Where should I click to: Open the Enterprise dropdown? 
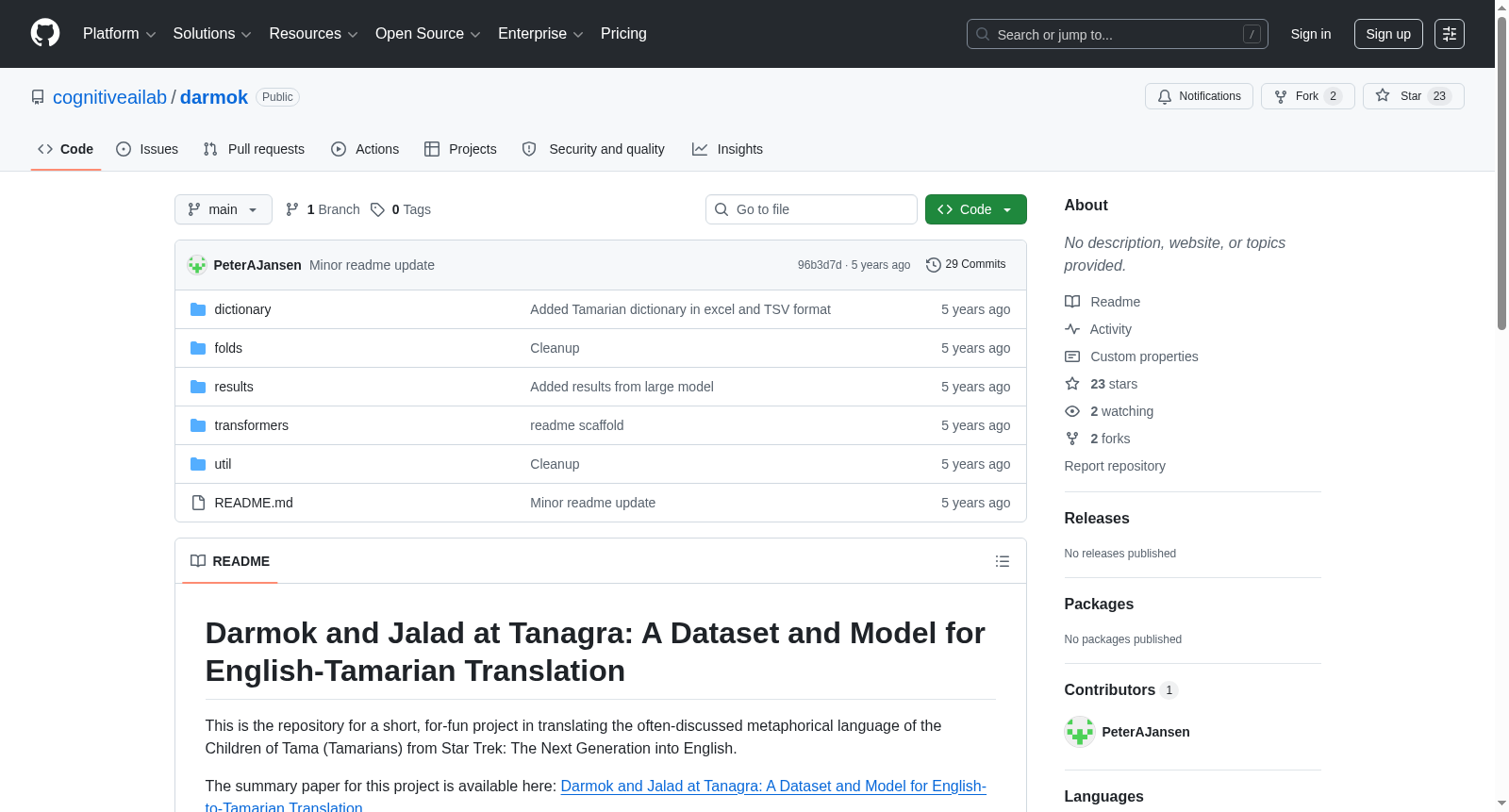tap(540, 34)
